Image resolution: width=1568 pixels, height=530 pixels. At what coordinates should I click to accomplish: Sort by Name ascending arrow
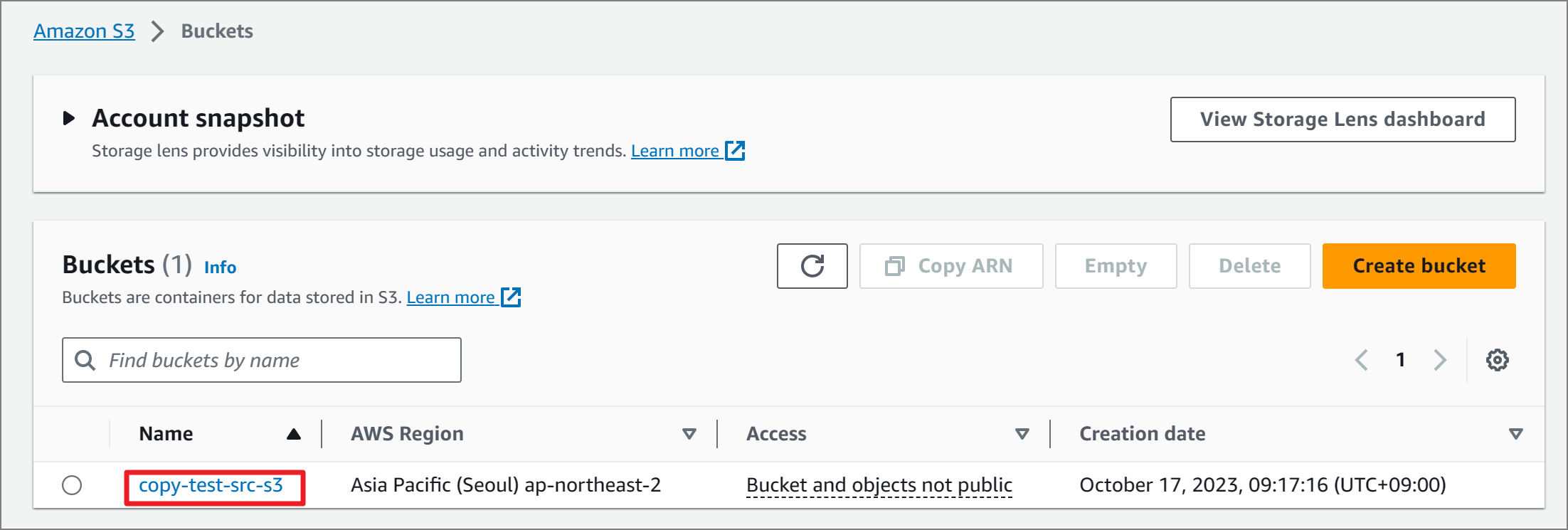coord(293,434)
